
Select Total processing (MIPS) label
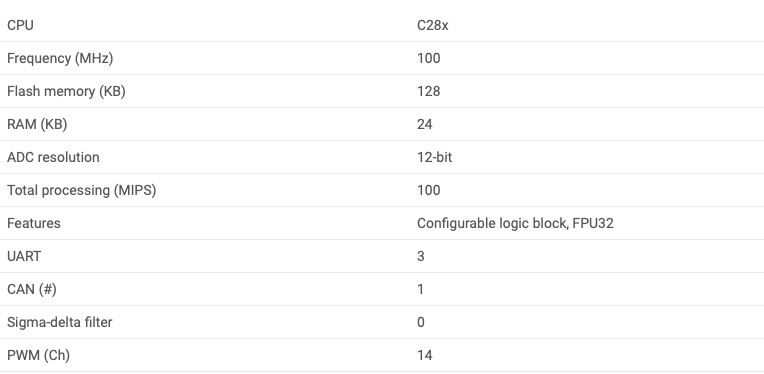tap(81, 190)
